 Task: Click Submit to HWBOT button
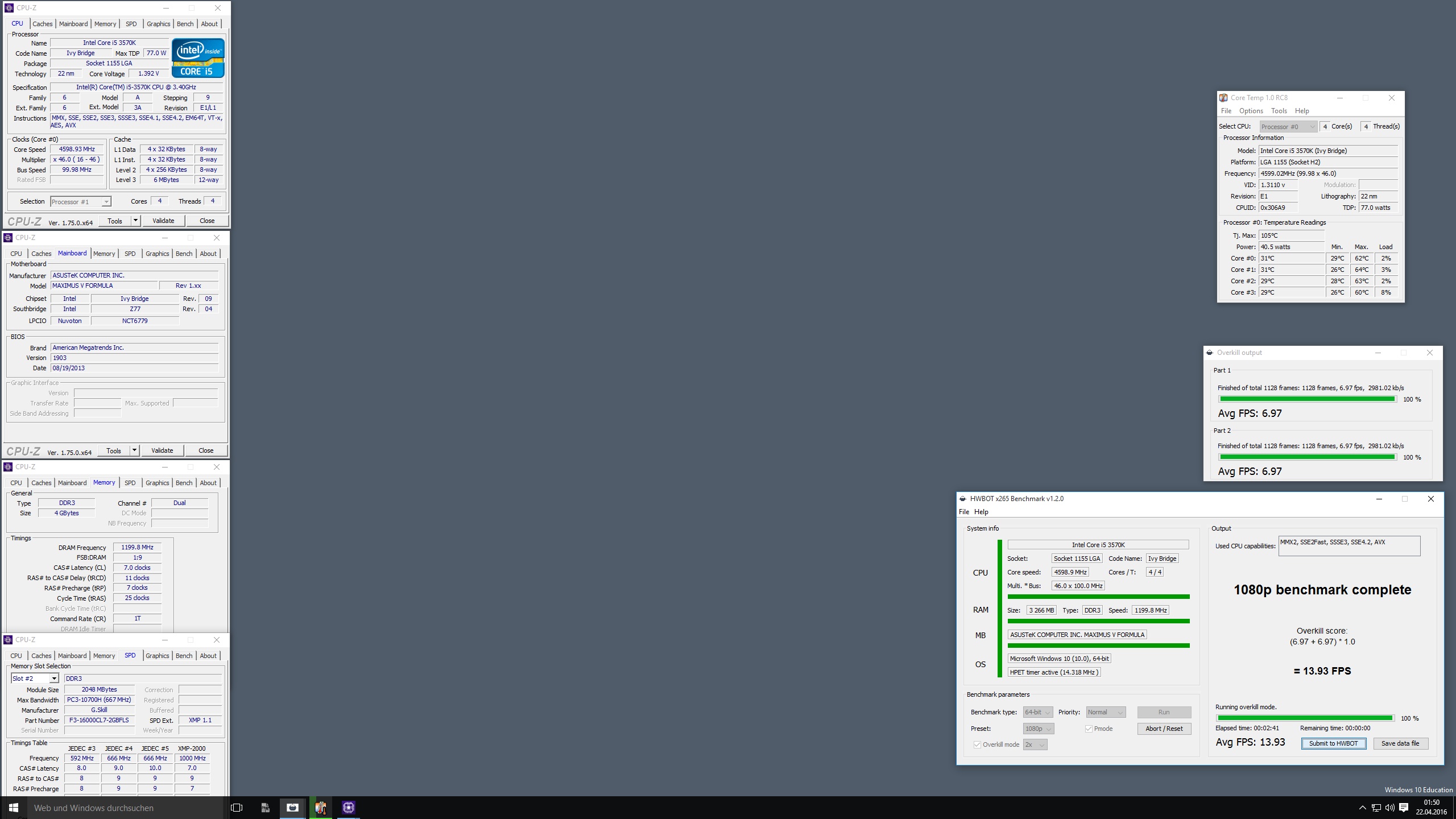click(x=1333, y=743)
